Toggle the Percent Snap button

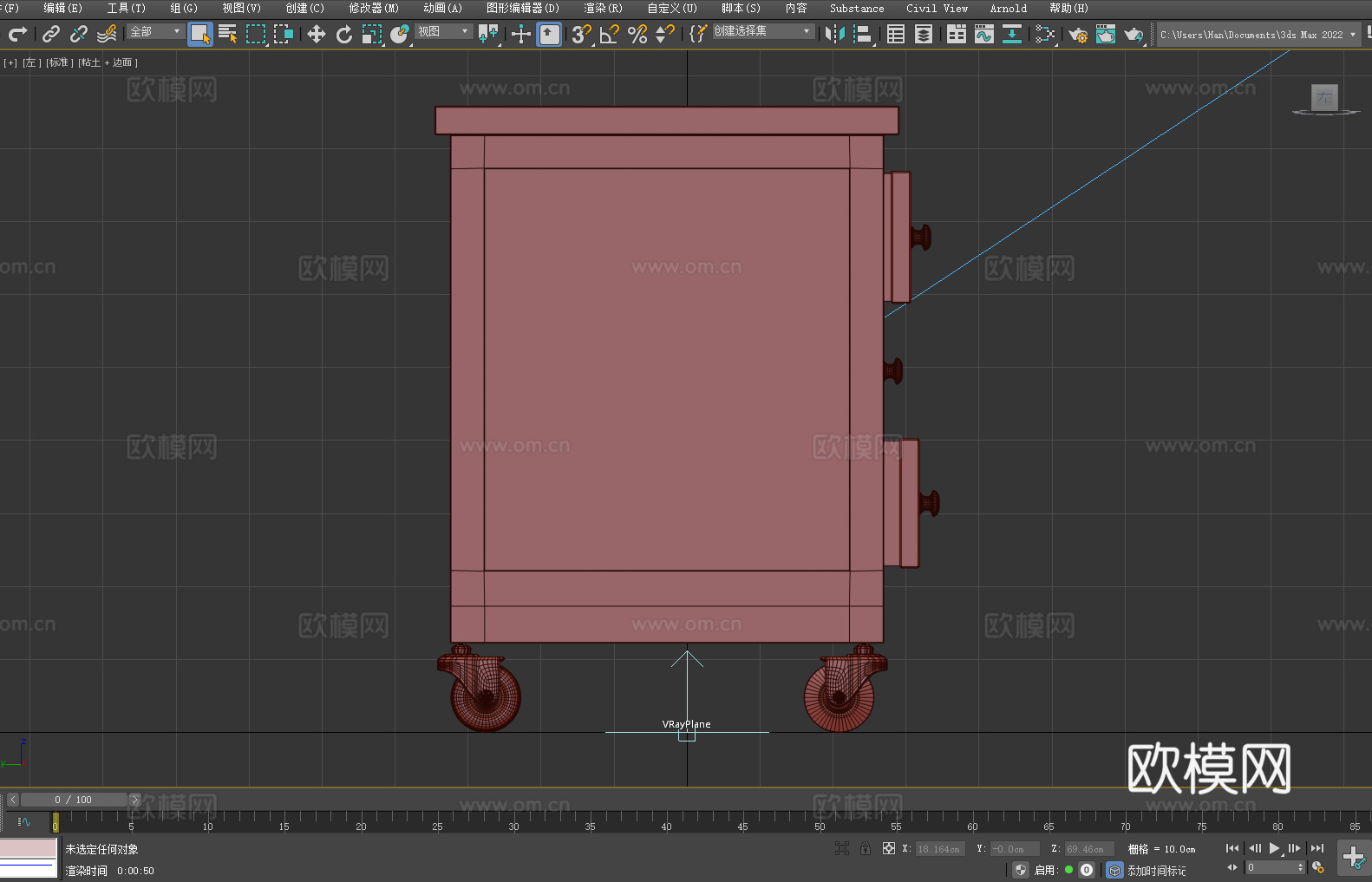coord(637,34)
